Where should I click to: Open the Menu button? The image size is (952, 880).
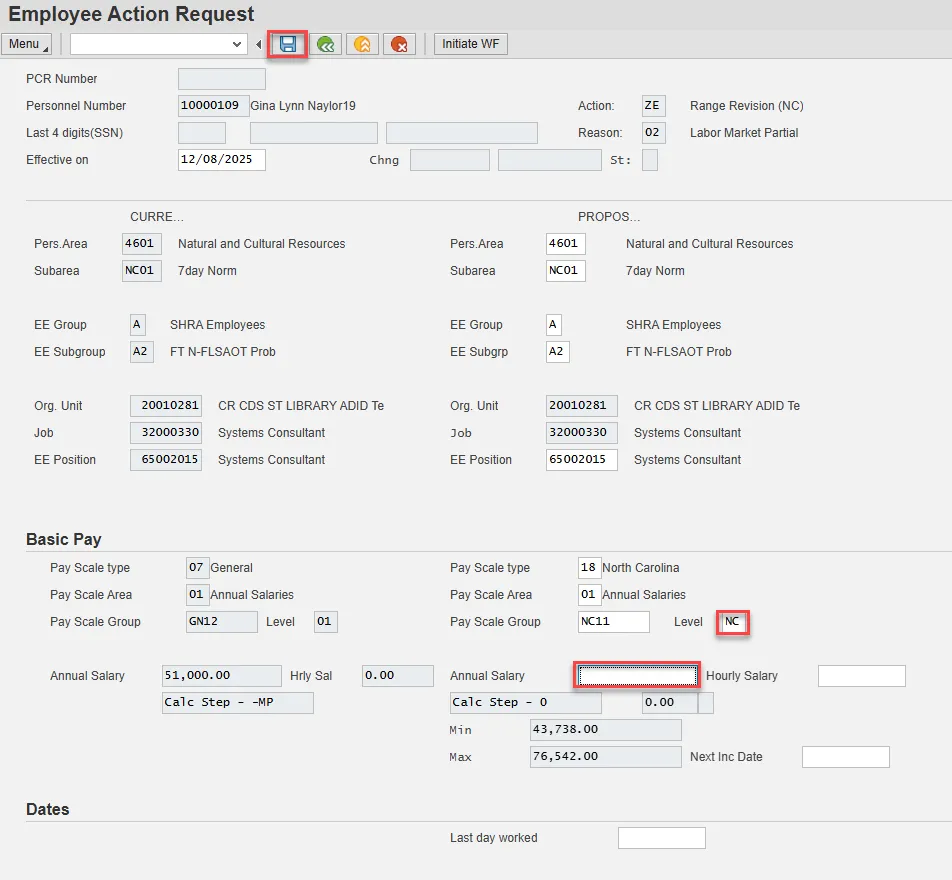click(x=26, y=44)
